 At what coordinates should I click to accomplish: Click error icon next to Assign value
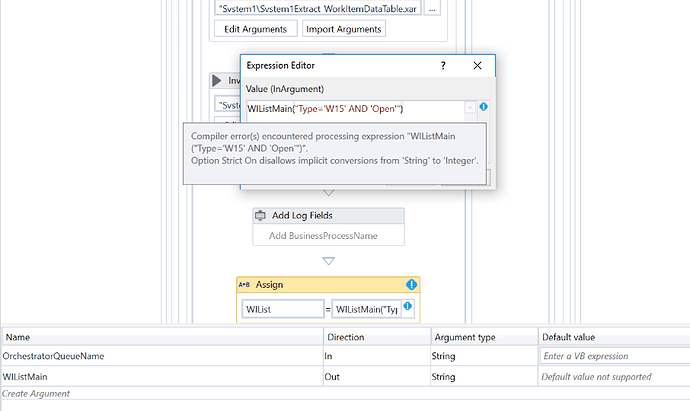pos(408,306)
